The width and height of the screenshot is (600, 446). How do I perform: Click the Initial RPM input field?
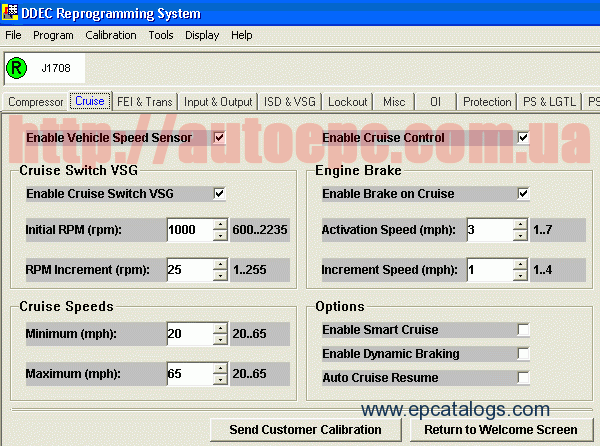pyautogui.click(x=190, y=230)
